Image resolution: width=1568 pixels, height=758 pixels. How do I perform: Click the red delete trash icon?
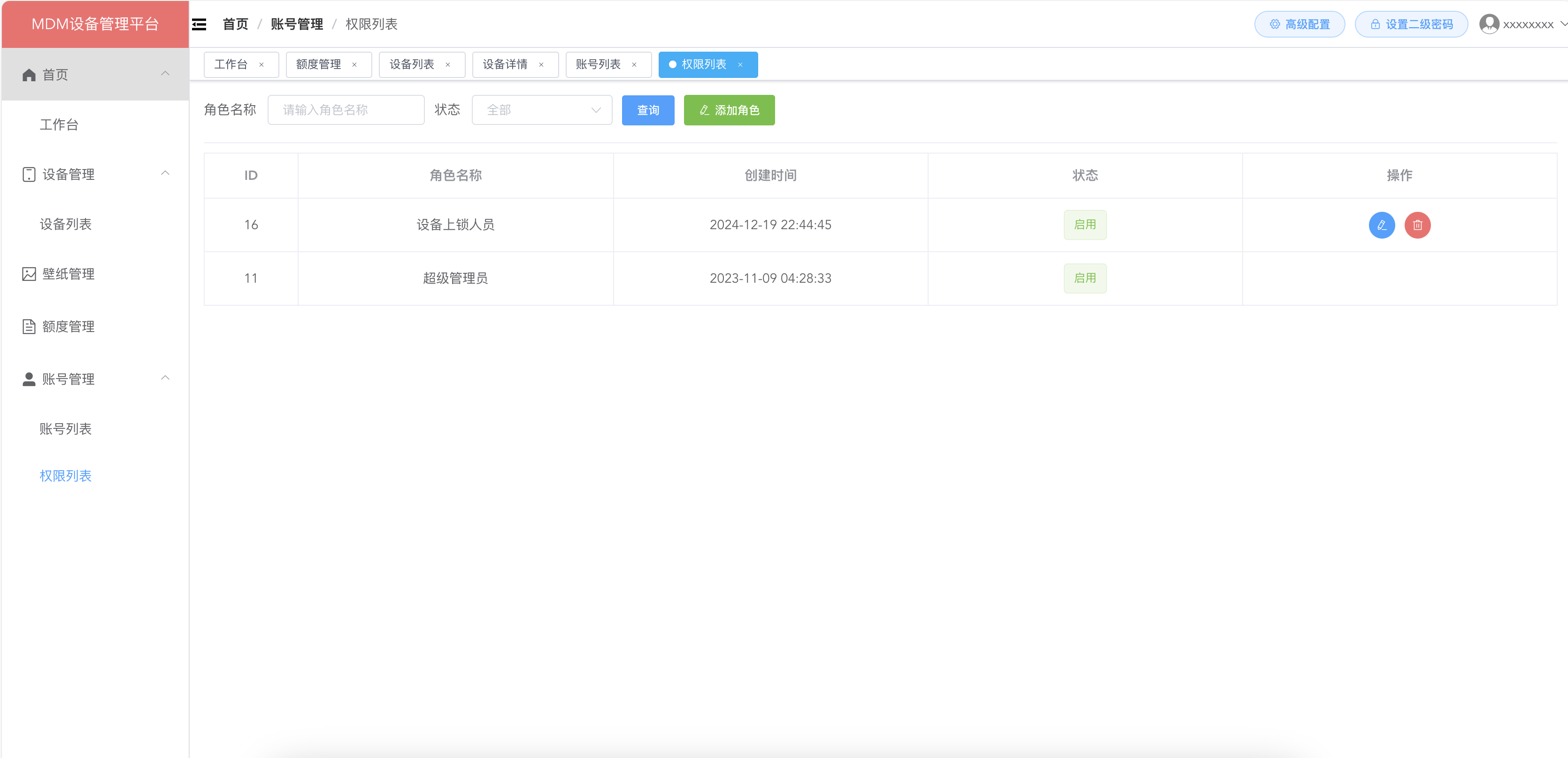coord(1417,224)
